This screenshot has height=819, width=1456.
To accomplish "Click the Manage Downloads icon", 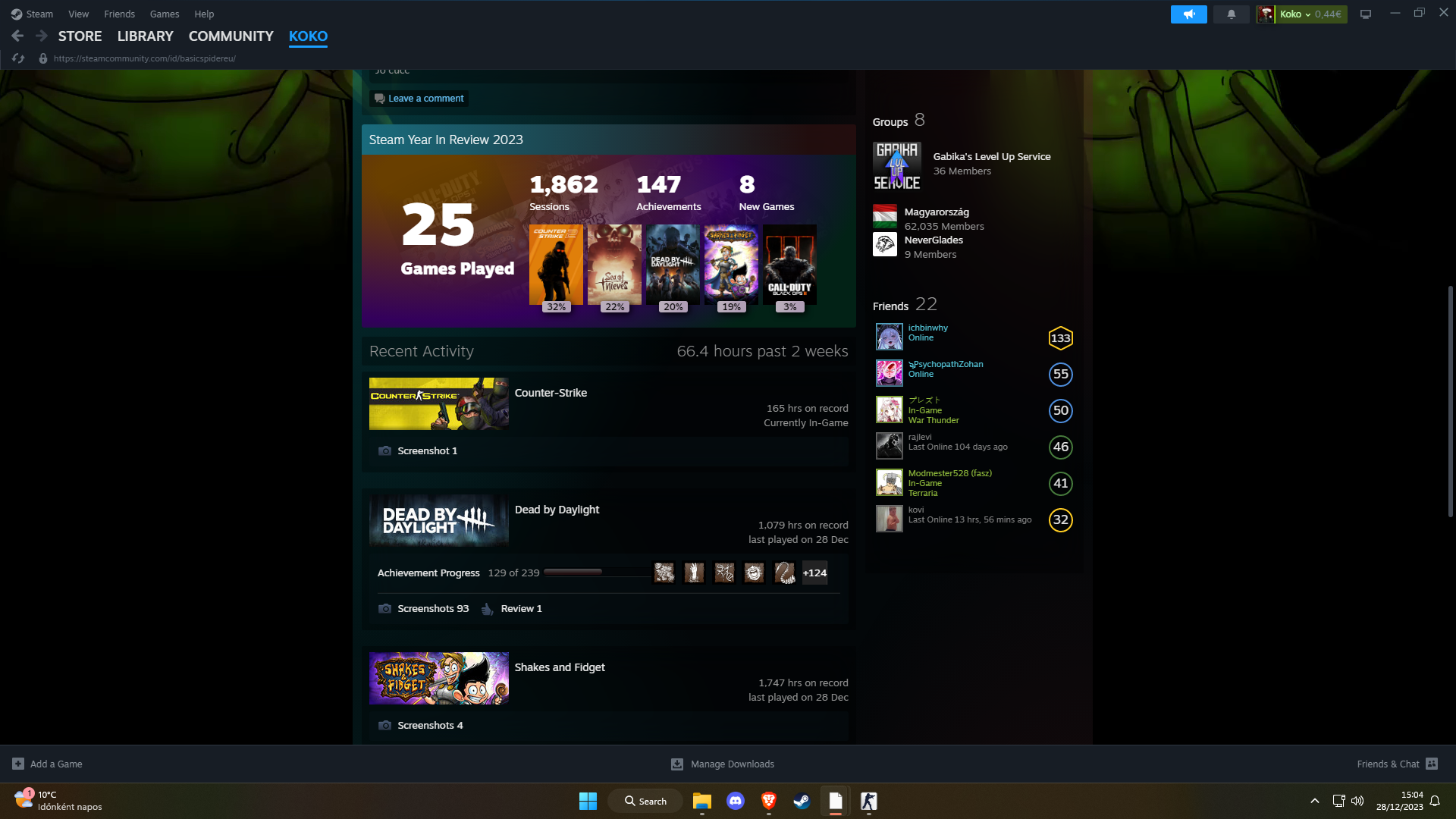I will click(677, 764).
